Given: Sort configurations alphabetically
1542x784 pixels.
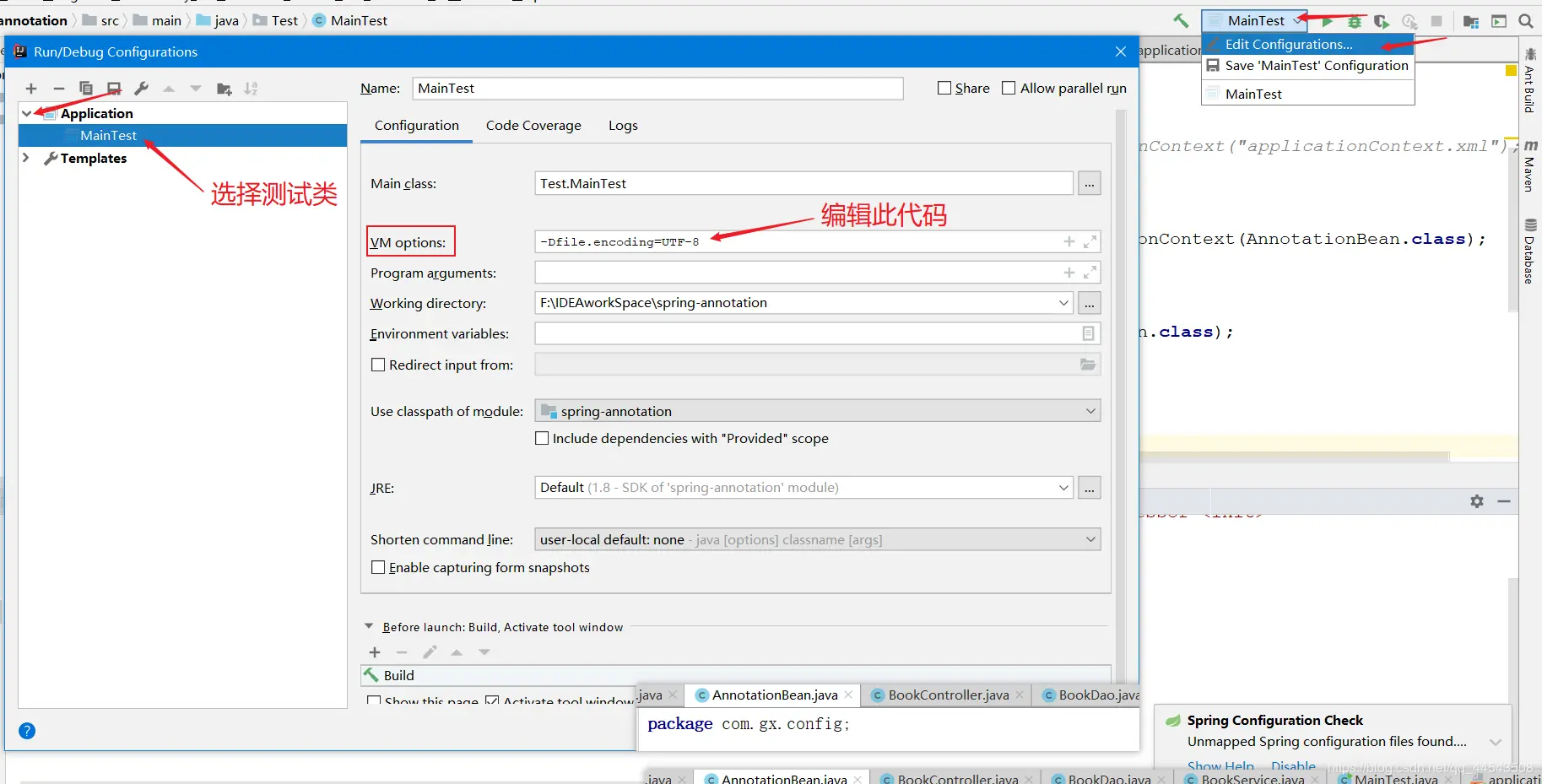Looking at the screenshot, I should [251, 89].
